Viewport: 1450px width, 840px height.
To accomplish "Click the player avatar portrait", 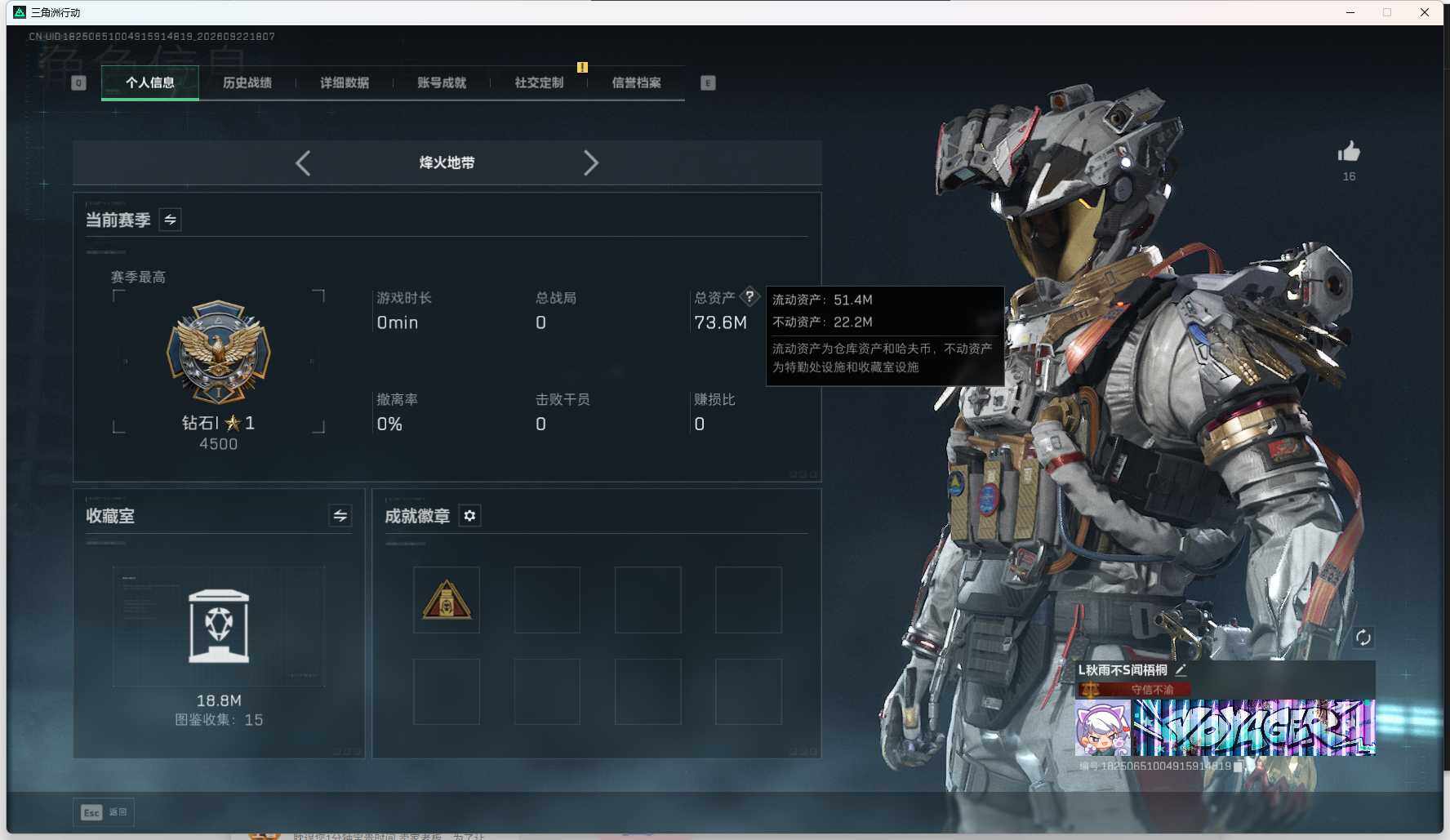I will (x=1103, y=728).
